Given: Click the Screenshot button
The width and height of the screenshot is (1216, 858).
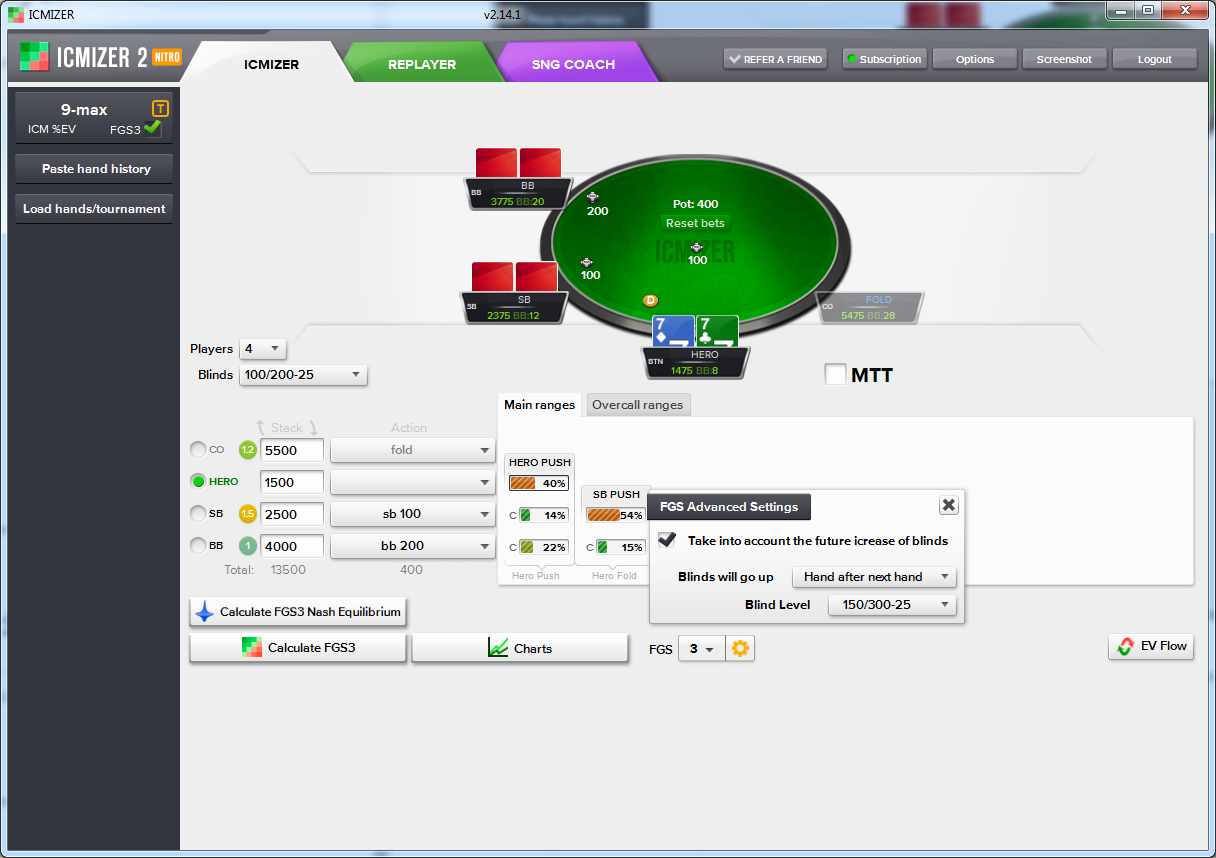Looking at the screenshot, I should click(1064, 59).
